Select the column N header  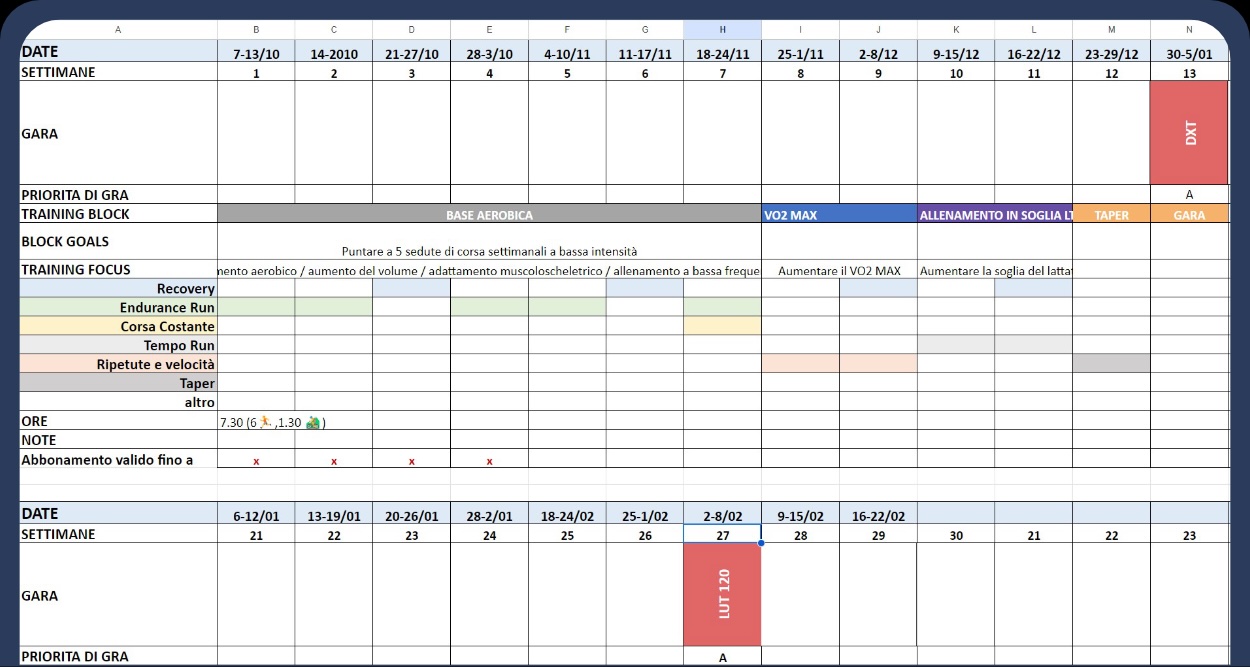(1189, 30)
